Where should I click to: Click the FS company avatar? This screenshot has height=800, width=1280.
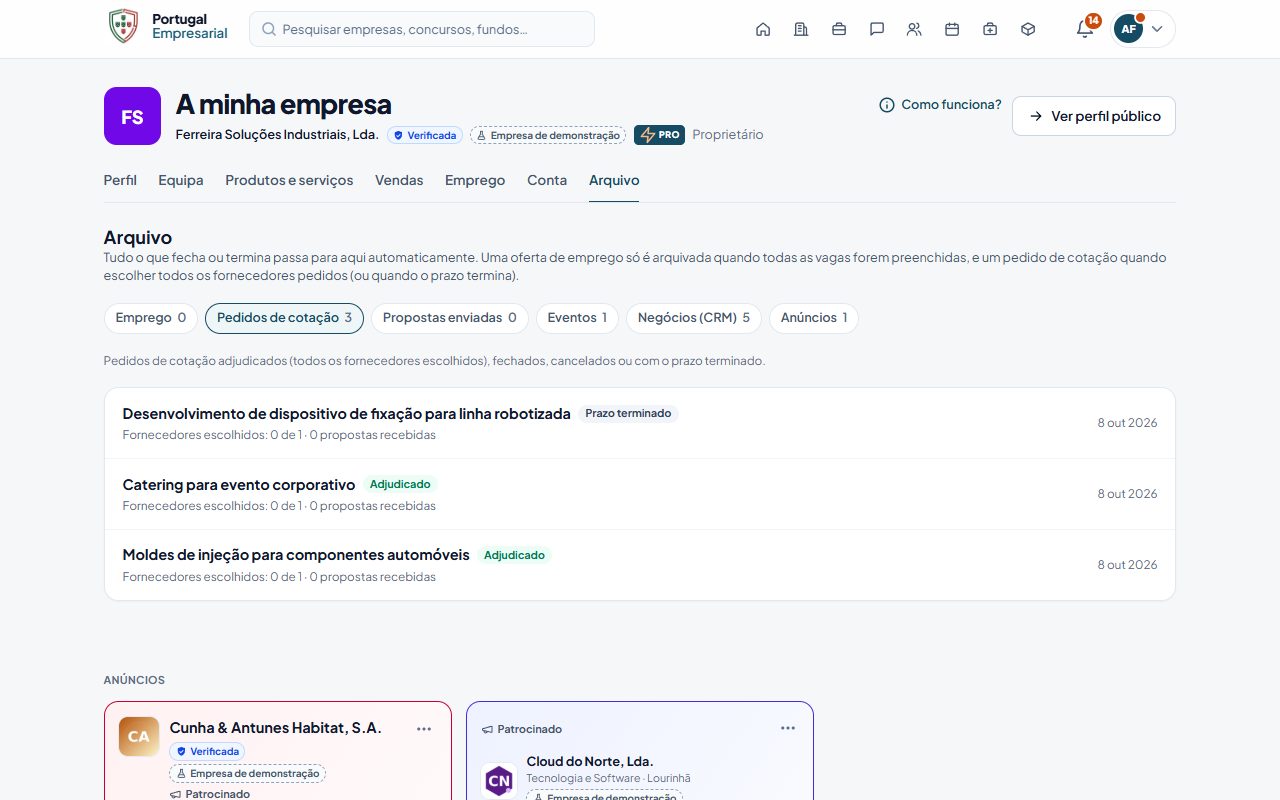(132, 116)
